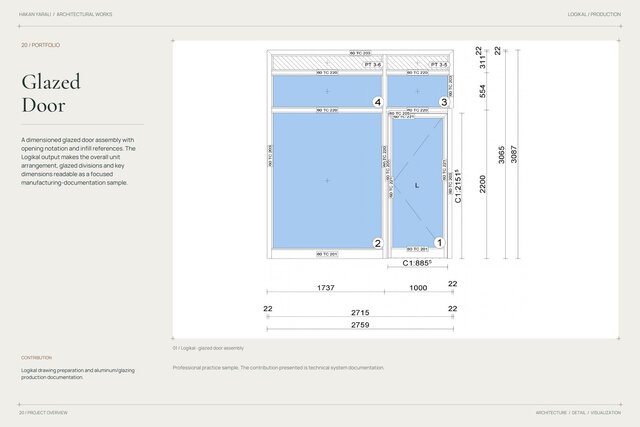Click the "20 / PROJECT OVERVIEW" footer text
This screenshot has width=640, height=427.
(43, 413)
